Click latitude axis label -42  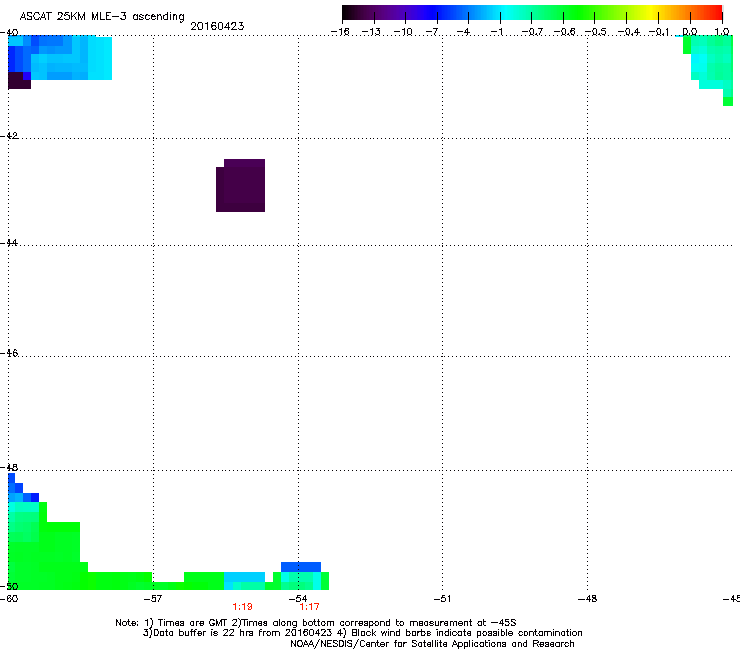click(9, 135)
